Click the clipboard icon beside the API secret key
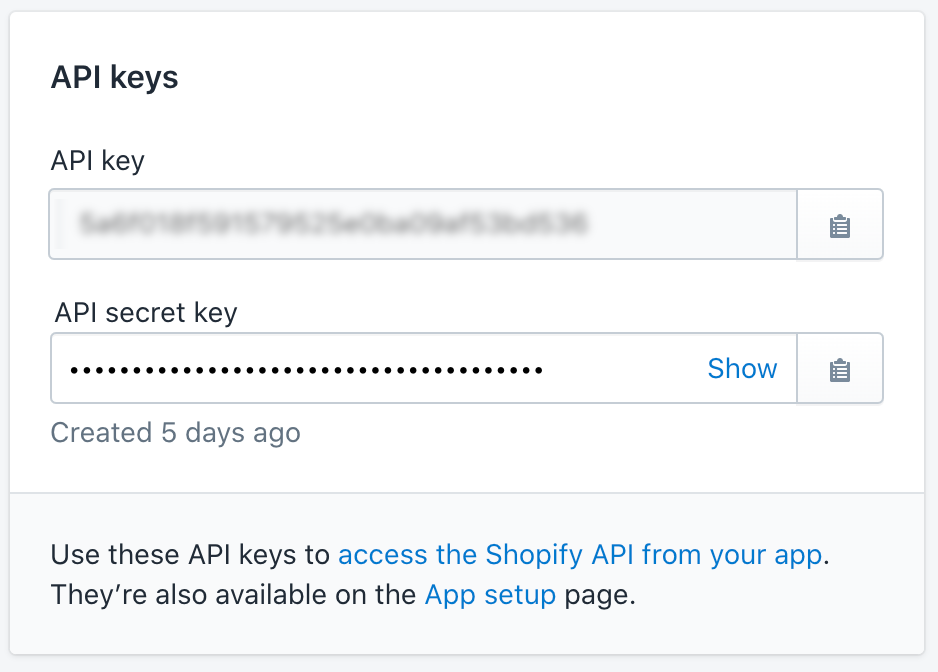This screenshot has width=938, height=672. 840,368
